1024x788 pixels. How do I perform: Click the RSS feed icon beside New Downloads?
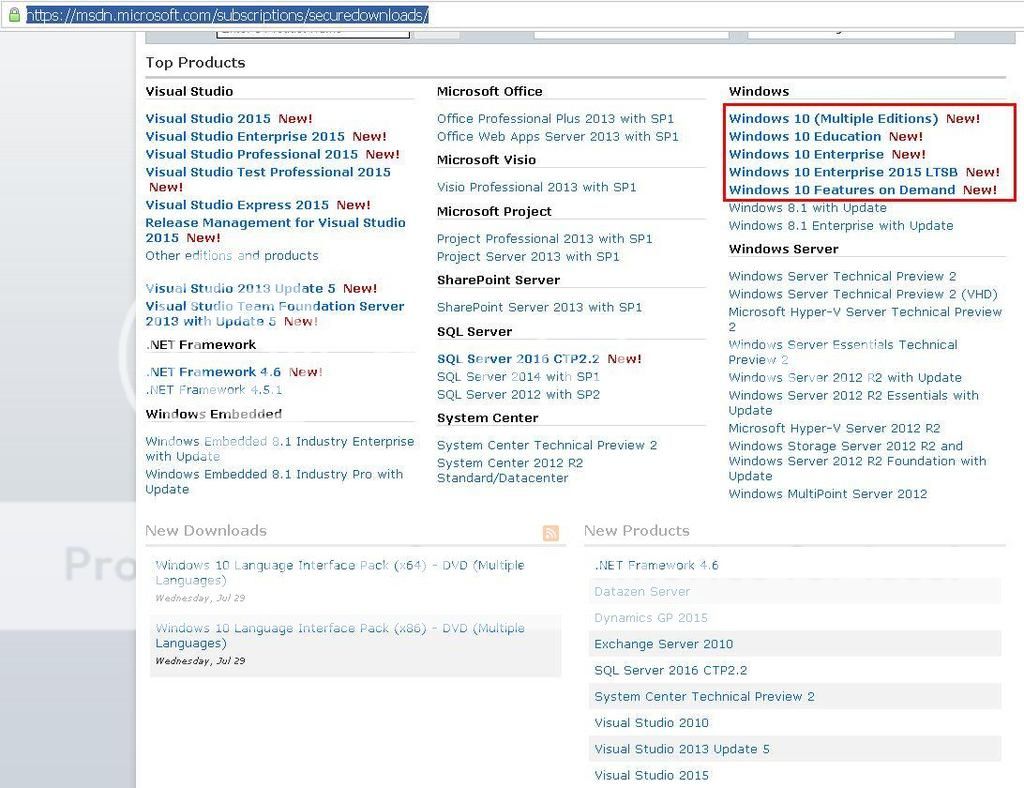(x=551, y=533)
